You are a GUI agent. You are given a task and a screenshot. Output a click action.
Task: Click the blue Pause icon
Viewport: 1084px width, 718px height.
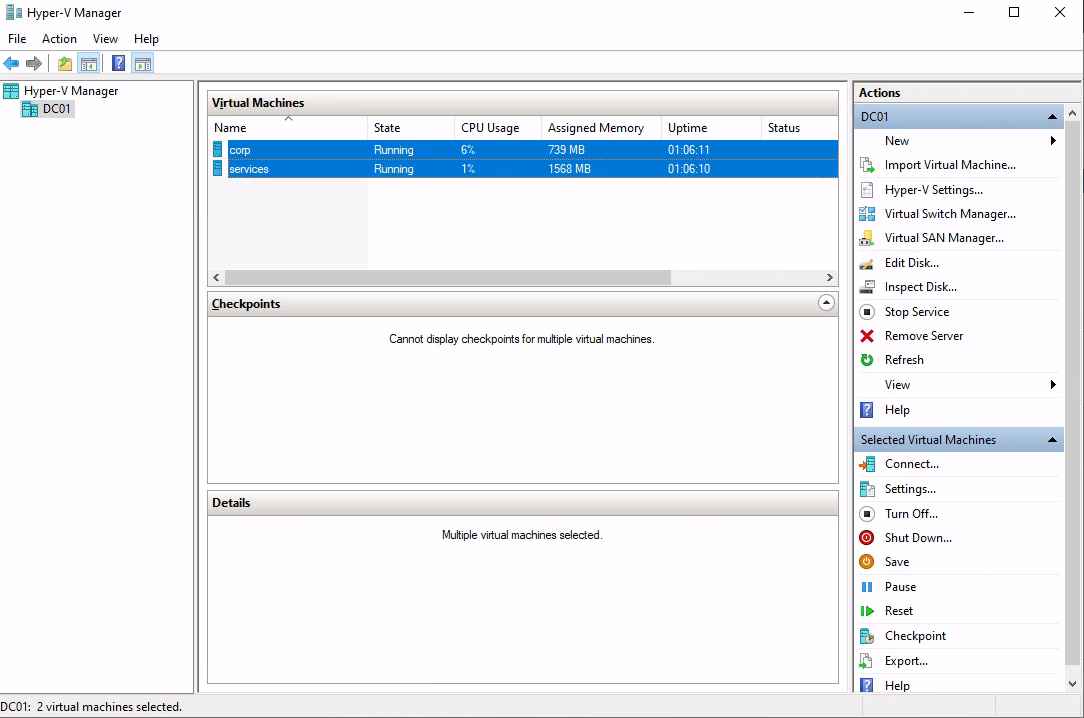tap(867, 587)
